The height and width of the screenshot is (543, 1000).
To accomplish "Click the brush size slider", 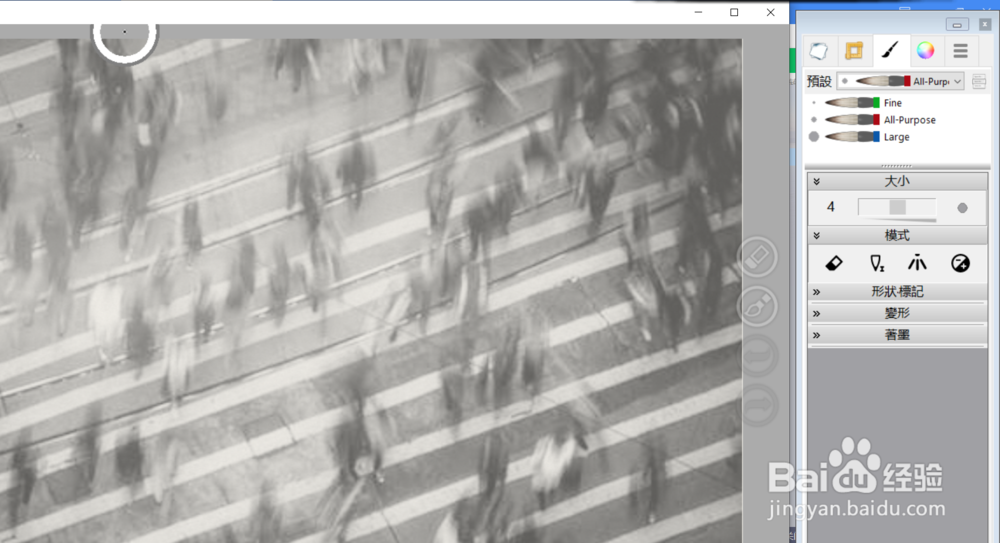I will [x=897, y=207].
